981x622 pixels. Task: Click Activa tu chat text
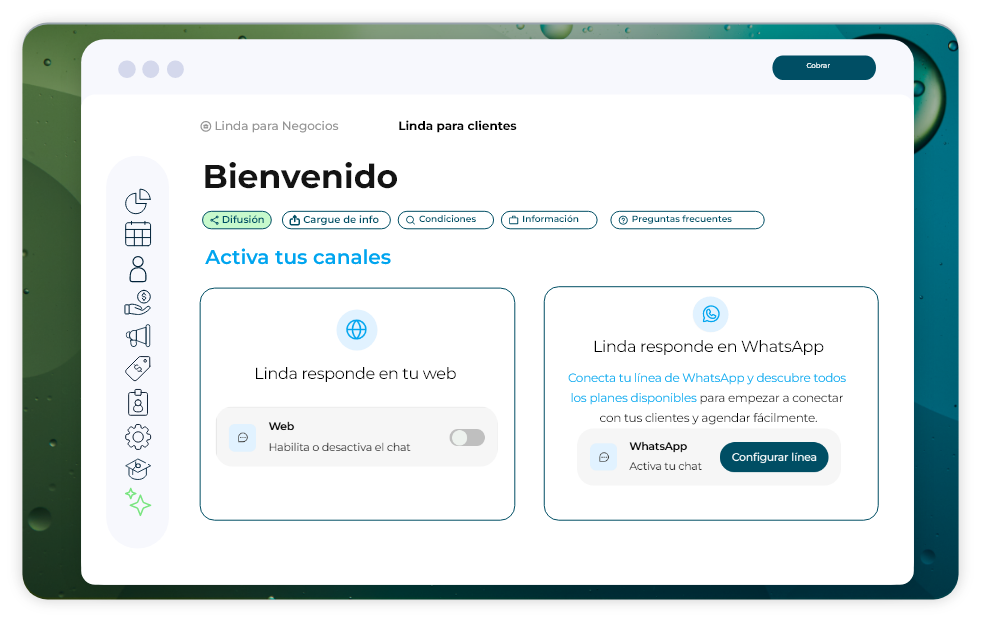coord(665,466)
